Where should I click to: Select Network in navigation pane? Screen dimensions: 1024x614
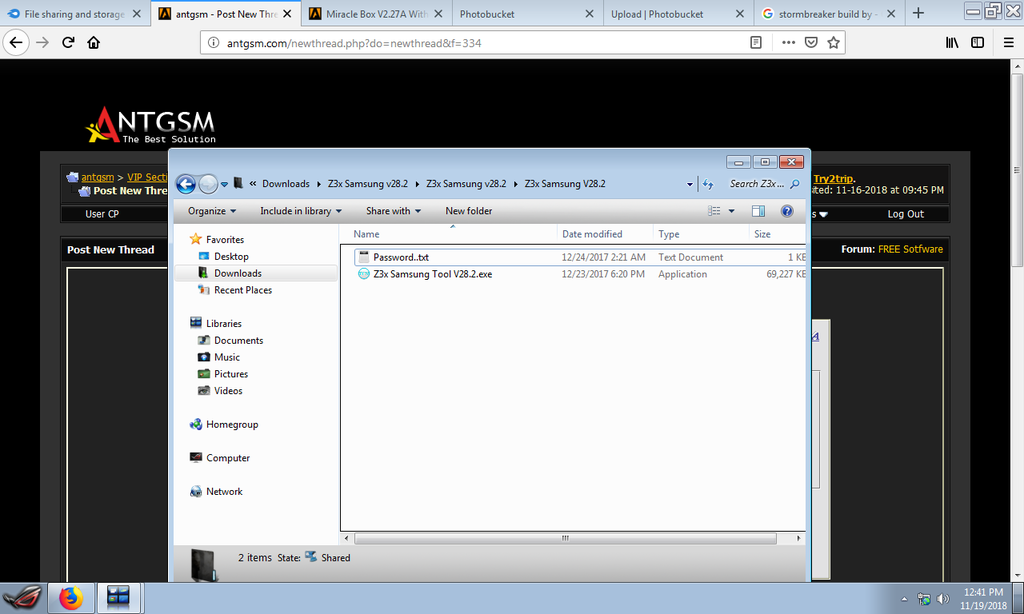click(x=224, y=492)
